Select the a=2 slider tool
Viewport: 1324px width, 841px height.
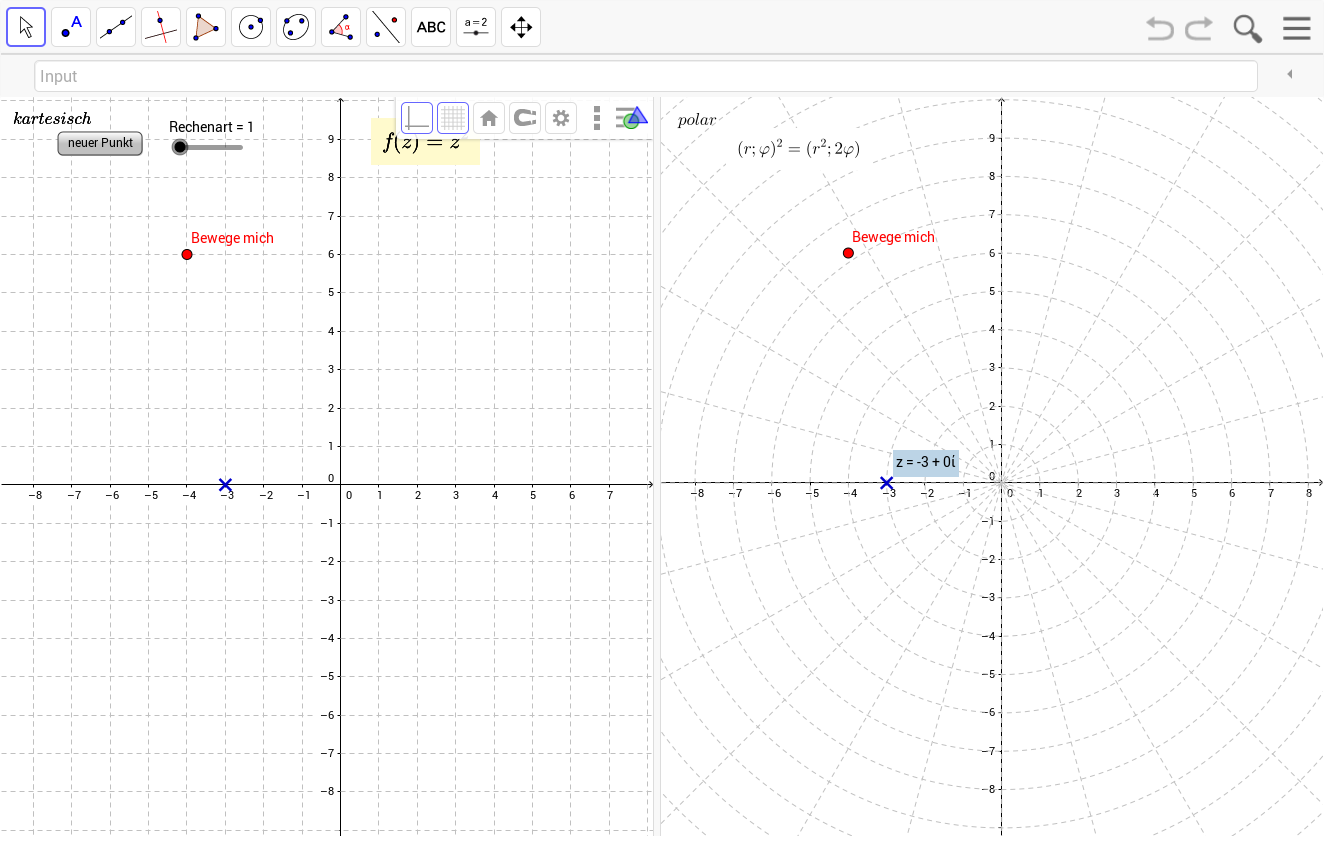coord(476,27)
